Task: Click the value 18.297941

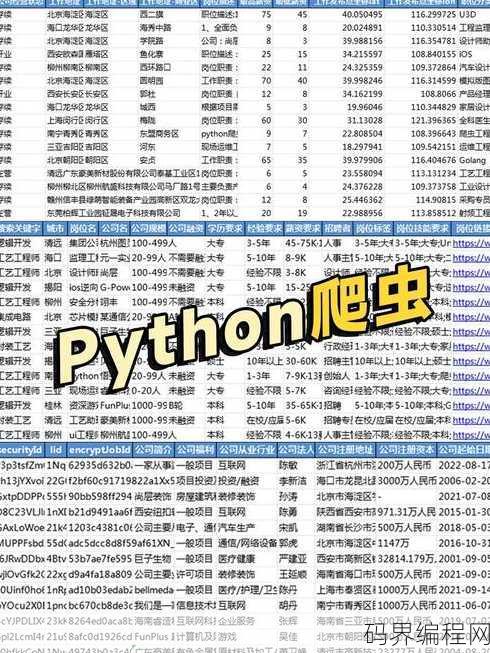Action: [x=362, y=147]
